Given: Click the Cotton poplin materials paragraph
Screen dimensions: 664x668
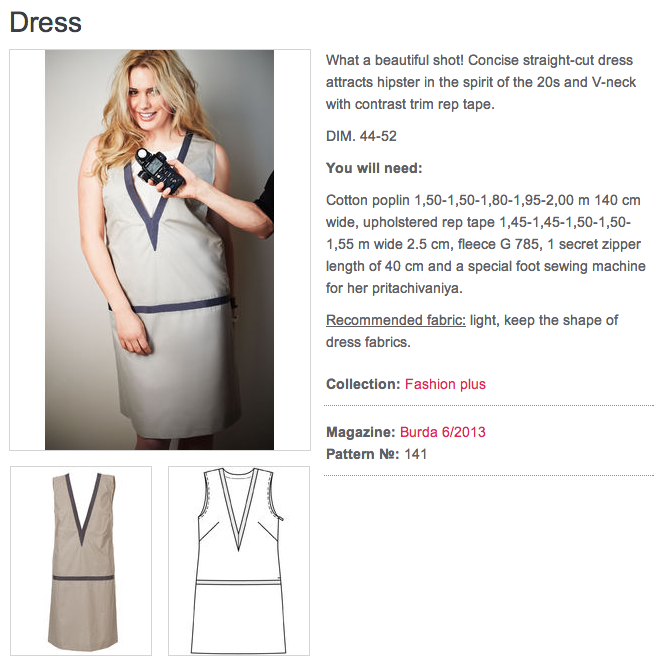Looking at the screenshot, I should (486, 244).
